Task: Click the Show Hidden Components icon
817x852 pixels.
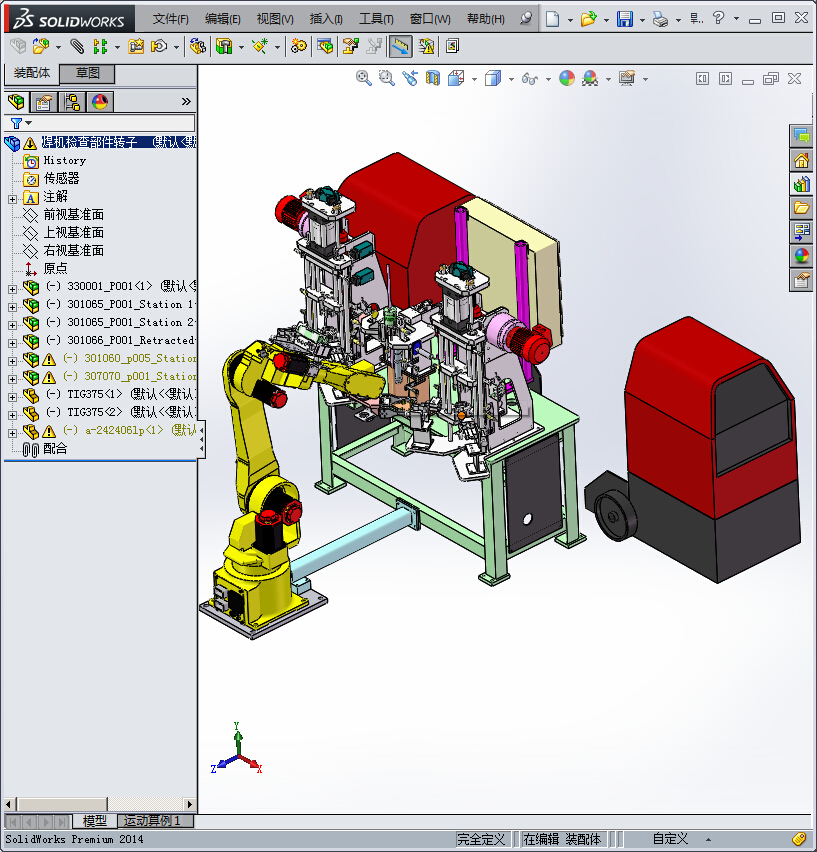Action: click(x=198, y=47)
